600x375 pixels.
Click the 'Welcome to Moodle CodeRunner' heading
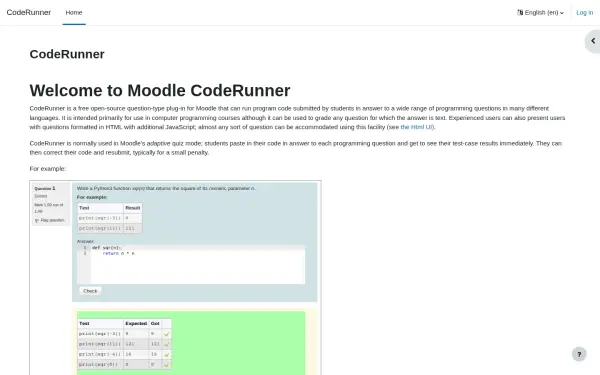tap(160, 91)
